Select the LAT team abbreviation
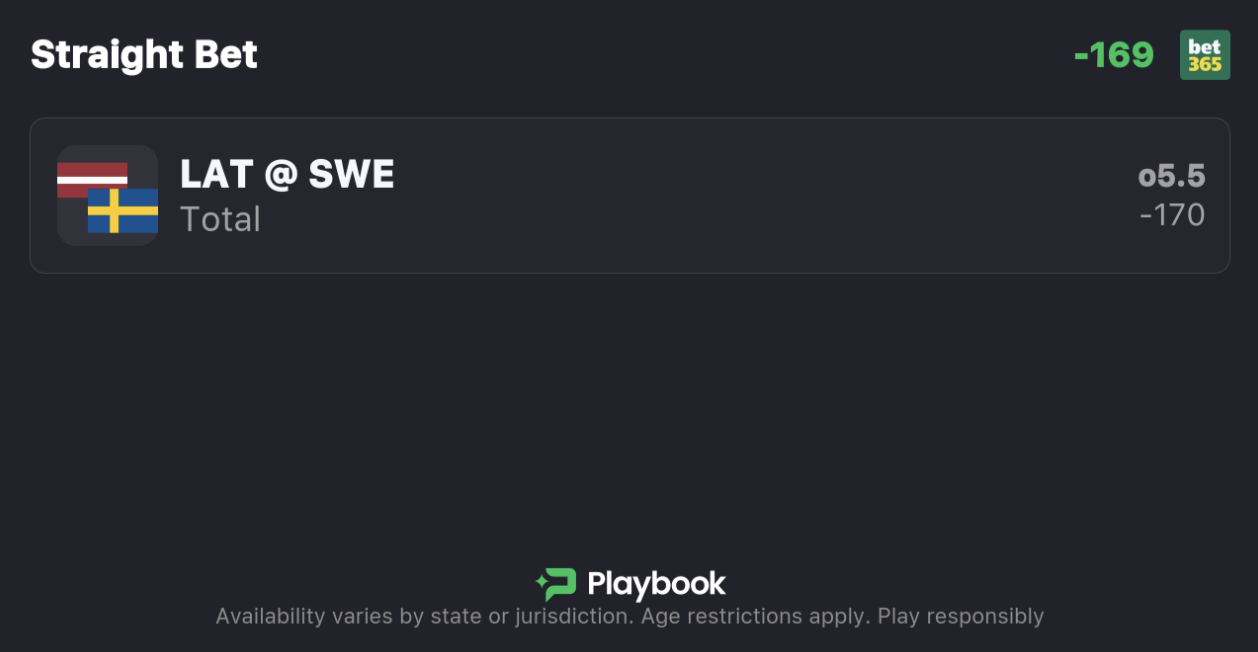The image size is (1258, 652). pyautogui.click(x=215, y=175)
